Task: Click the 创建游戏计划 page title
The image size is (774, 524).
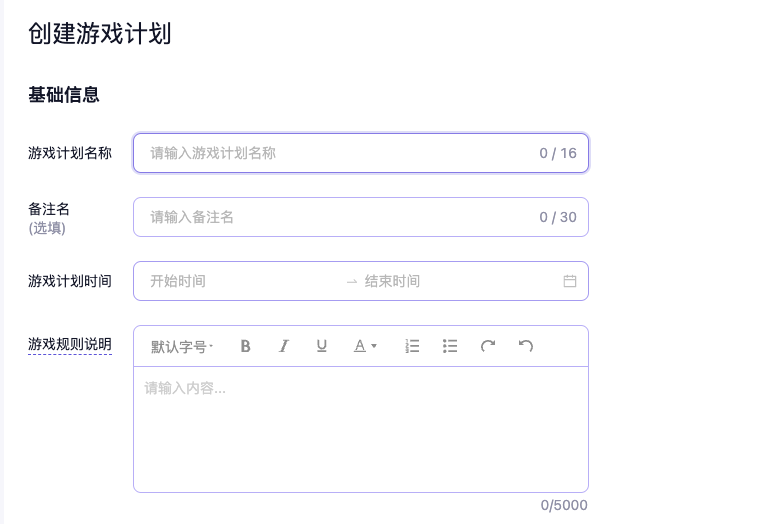Action: (100, 34)
